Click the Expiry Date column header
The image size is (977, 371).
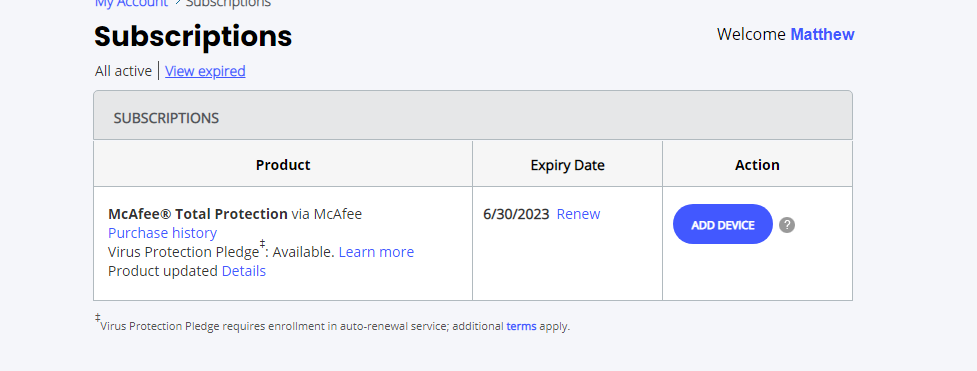click(x=568, y=165)
